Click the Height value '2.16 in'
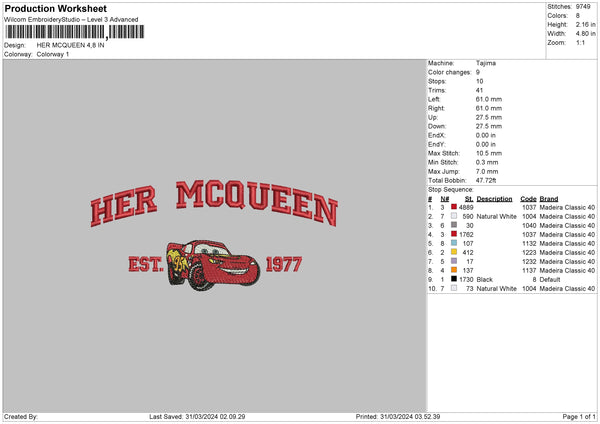 (585, 24)
